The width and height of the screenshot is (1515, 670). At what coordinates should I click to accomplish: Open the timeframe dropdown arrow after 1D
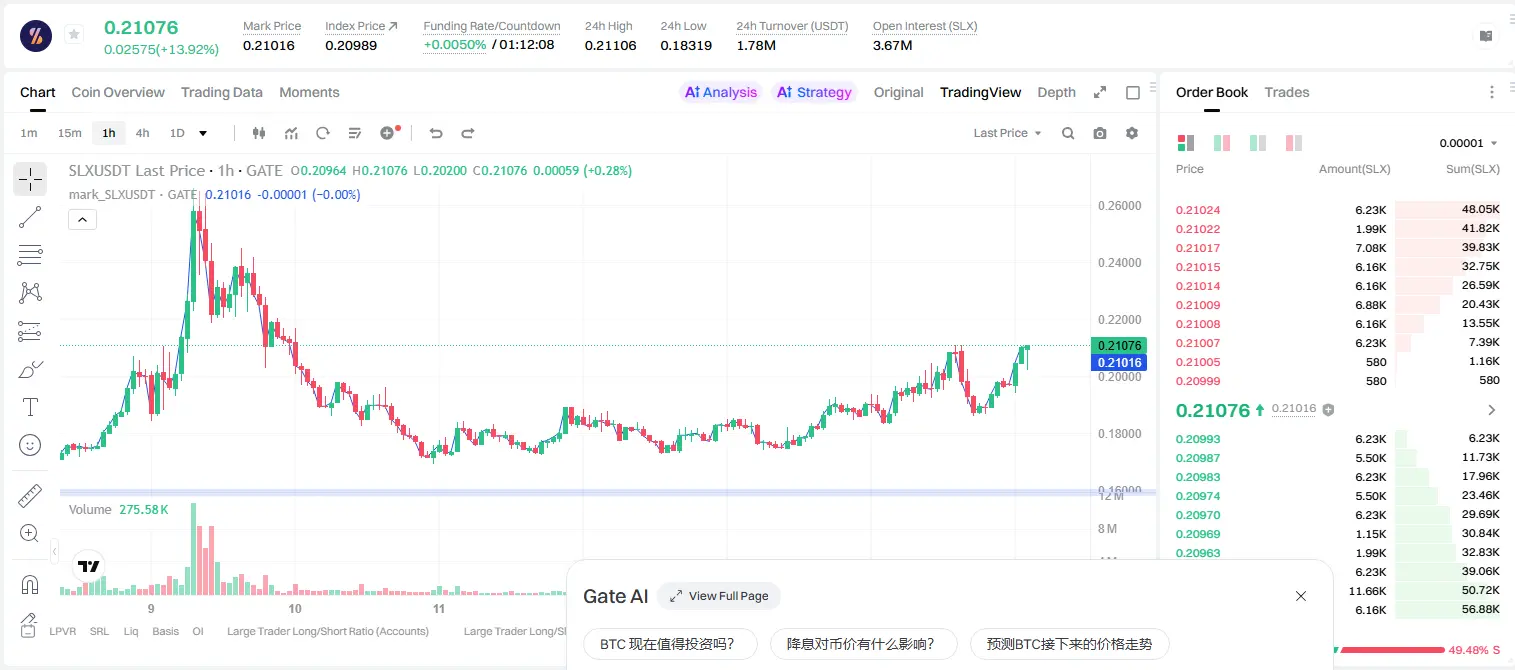pyautogui.click(x=204, y=133)
